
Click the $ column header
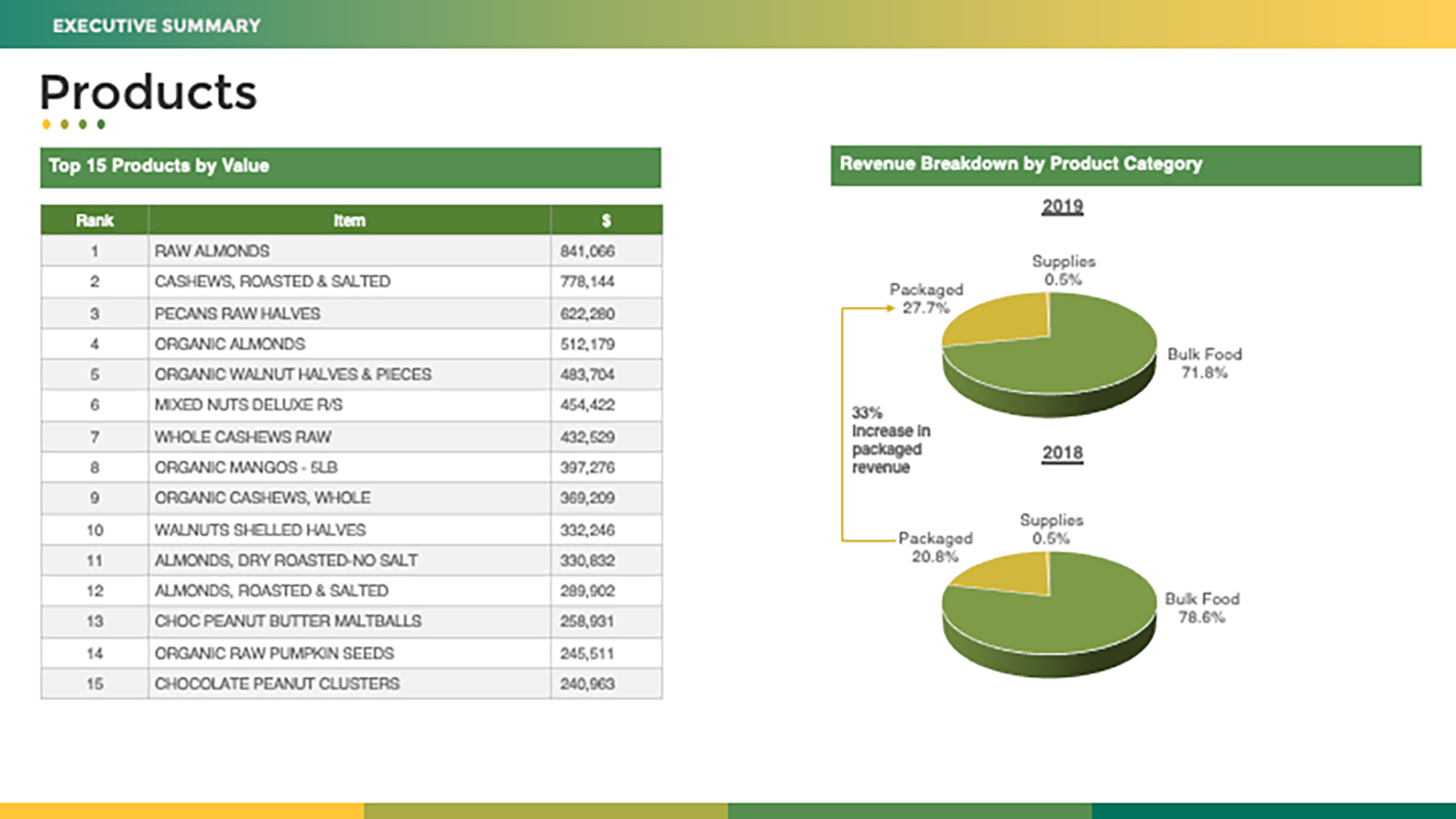(606, 221)
